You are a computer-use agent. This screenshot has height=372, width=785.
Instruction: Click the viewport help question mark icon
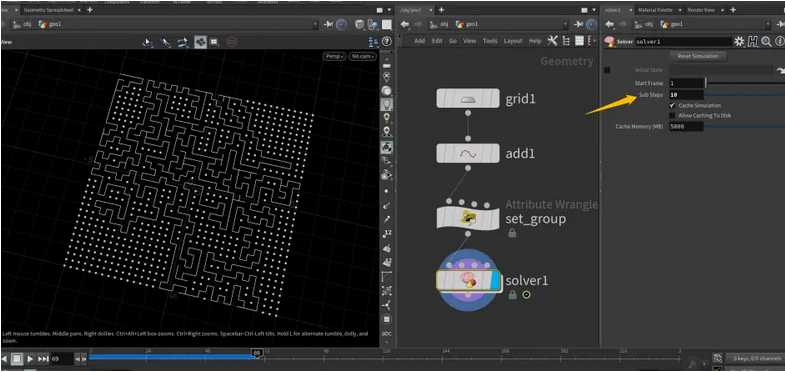[386, 42]
